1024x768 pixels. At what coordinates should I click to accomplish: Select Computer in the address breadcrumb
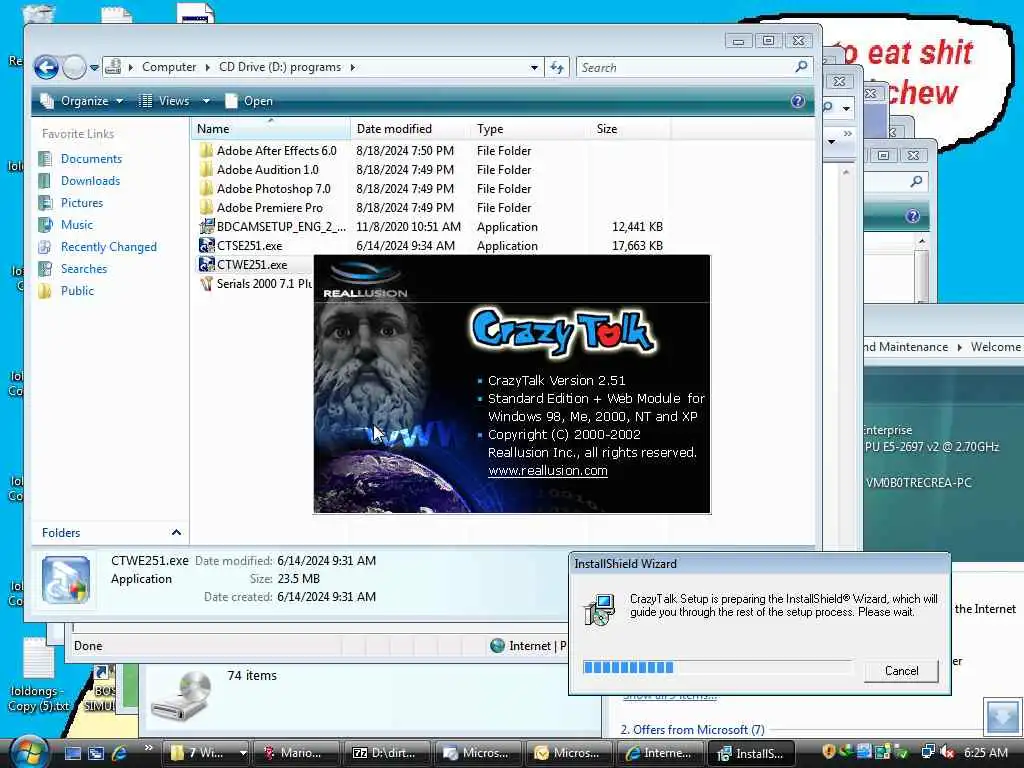168,67
